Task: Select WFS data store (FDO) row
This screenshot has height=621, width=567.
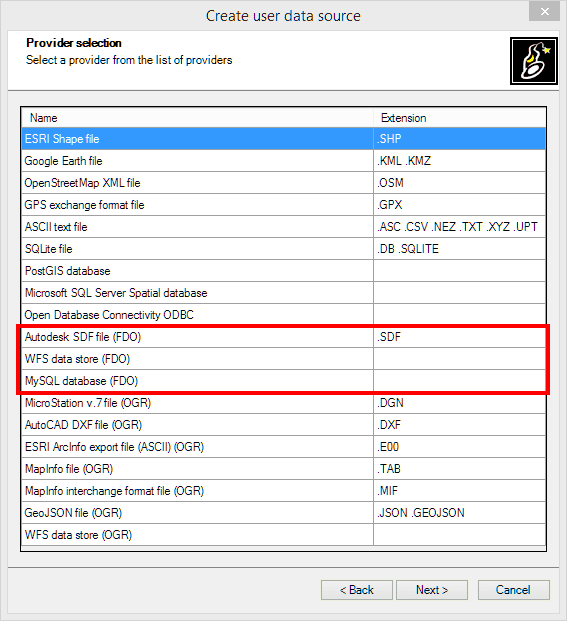Action: coord(284,359)
